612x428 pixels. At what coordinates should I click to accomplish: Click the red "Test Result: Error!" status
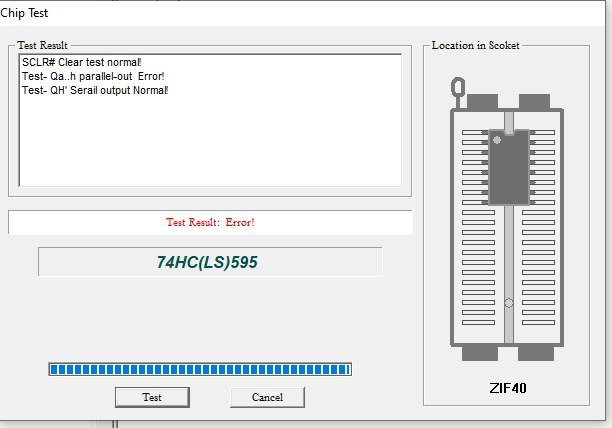(x=210, y=222)
